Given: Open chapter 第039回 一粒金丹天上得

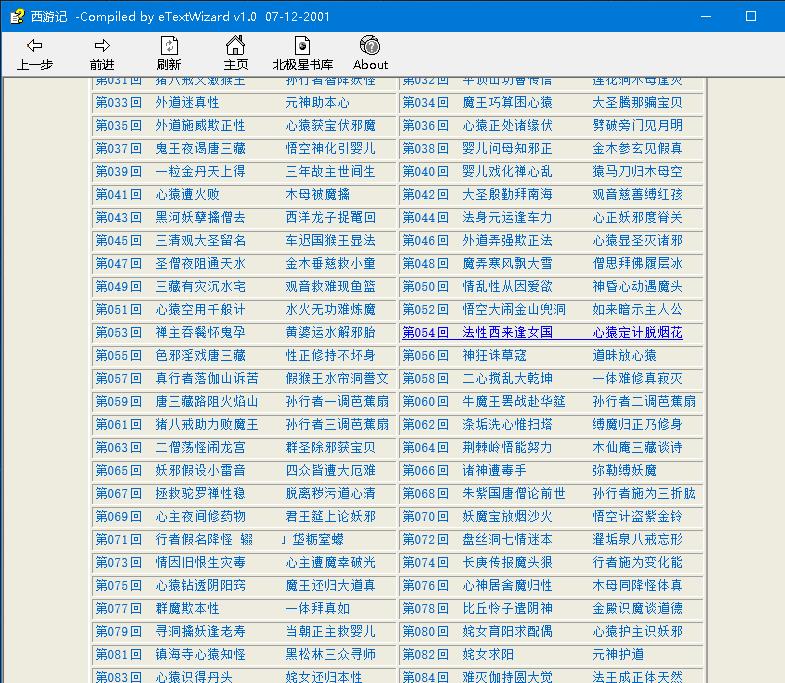Looking at the screenshot, I should [x=235, y=172].
